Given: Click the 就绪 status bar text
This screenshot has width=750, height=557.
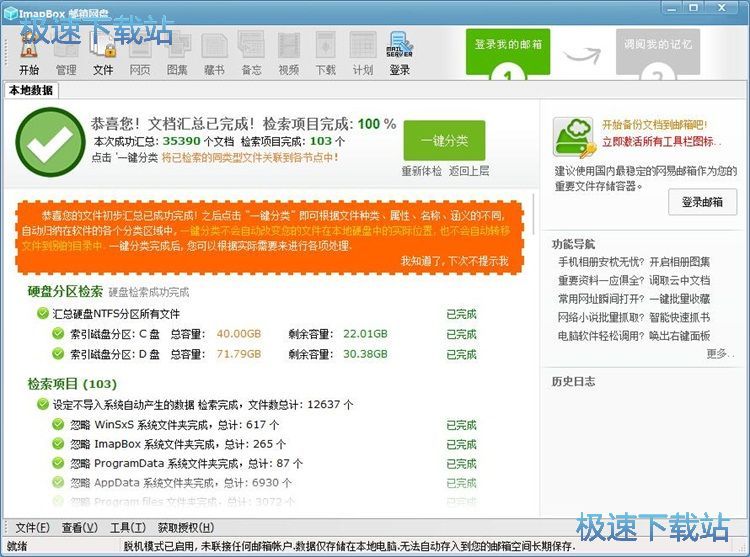Looking at the screenshot, I should [x=17, y=546].
